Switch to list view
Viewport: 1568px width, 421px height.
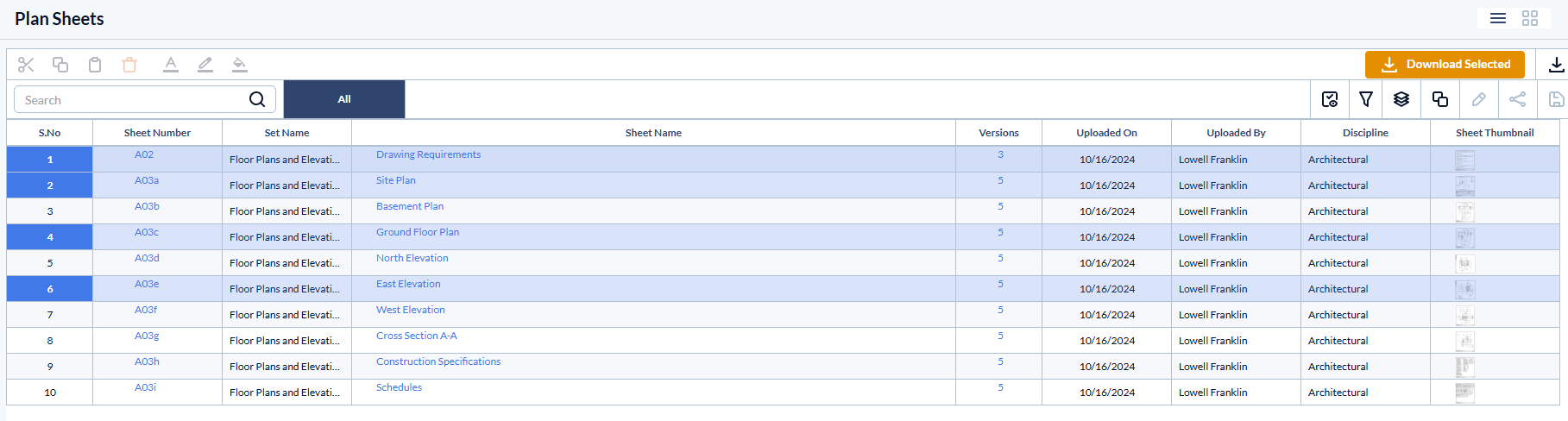1498,18
